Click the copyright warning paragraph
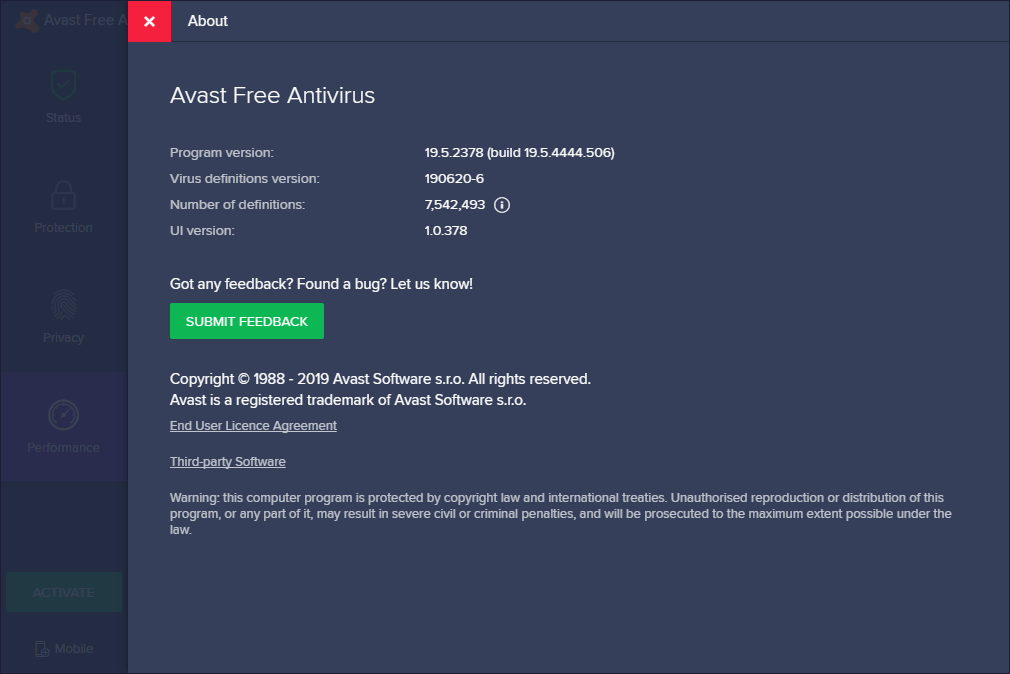The height and width of the screenshot is (674, 1010). pyautogui.click(x=560, y=513)
